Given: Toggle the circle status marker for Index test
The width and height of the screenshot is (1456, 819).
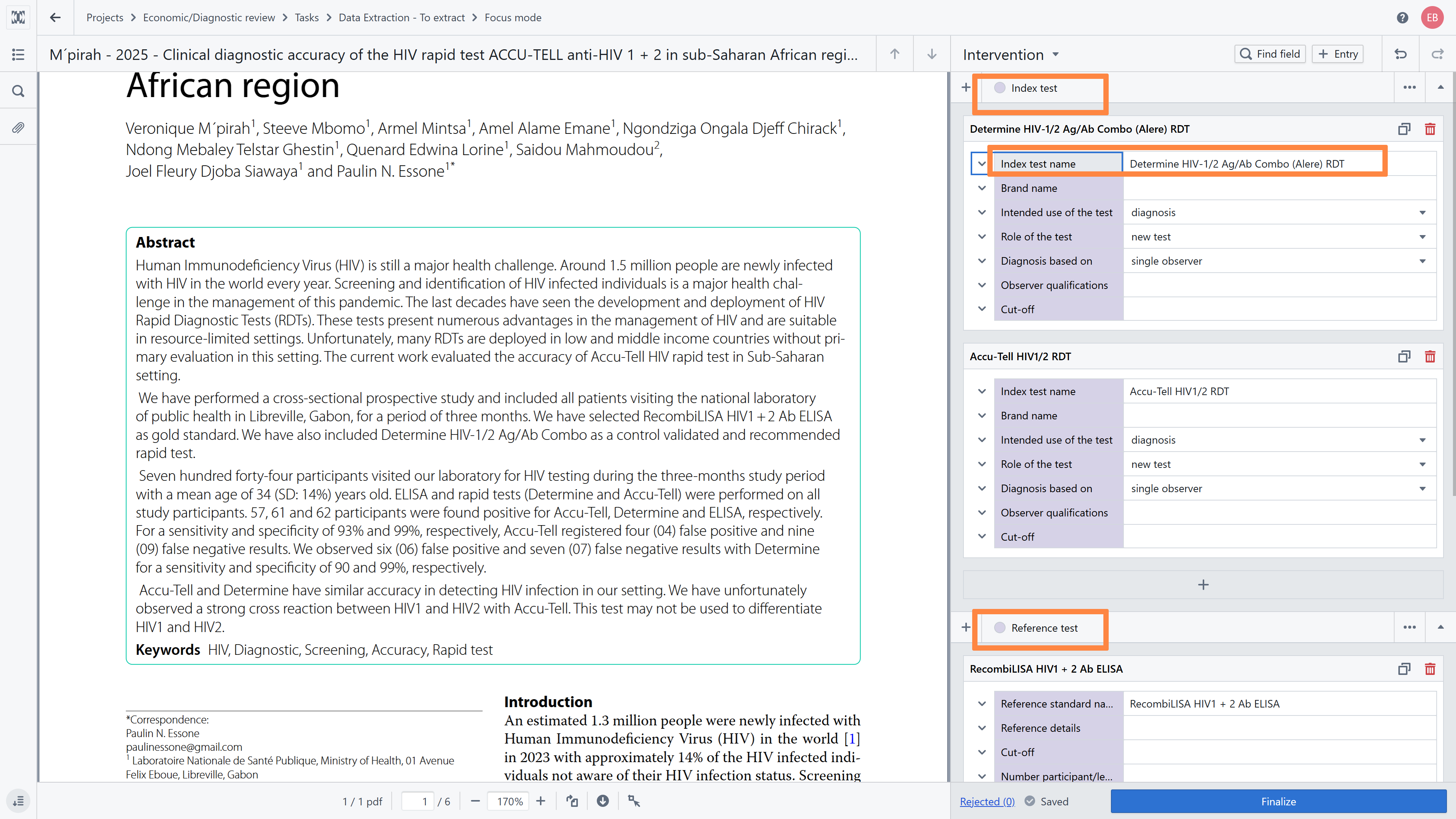Looking at the screenshot, I should click(1000, 88).
